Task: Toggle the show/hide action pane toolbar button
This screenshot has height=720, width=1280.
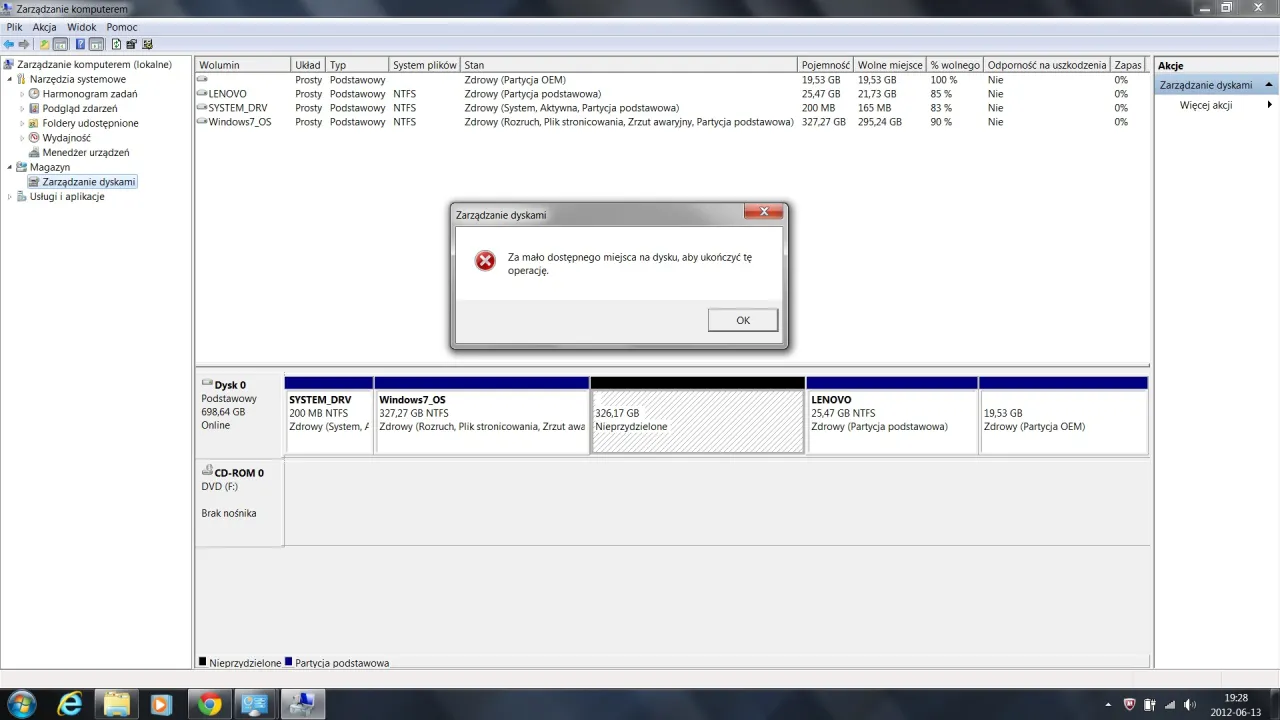Action: pos(97,44)
